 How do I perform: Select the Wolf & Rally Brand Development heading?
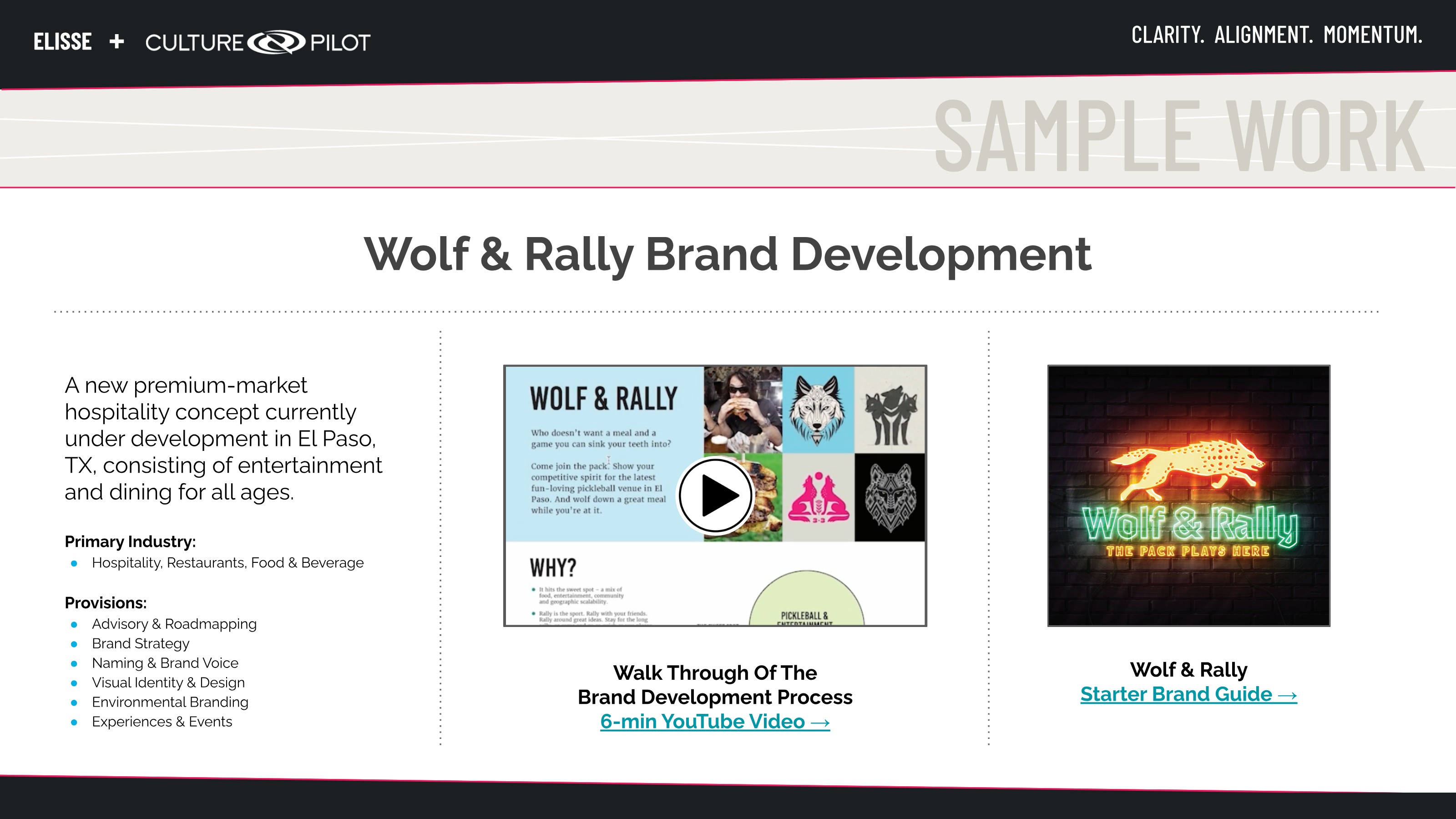[x=728, y=255]
